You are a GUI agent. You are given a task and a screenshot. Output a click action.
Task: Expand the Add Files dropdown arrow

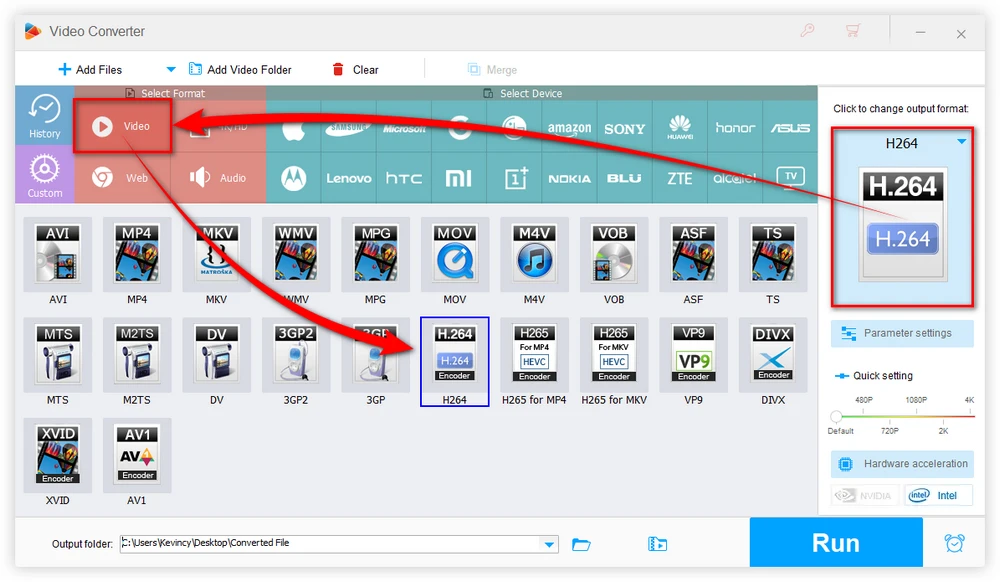[x=170, y=69]
